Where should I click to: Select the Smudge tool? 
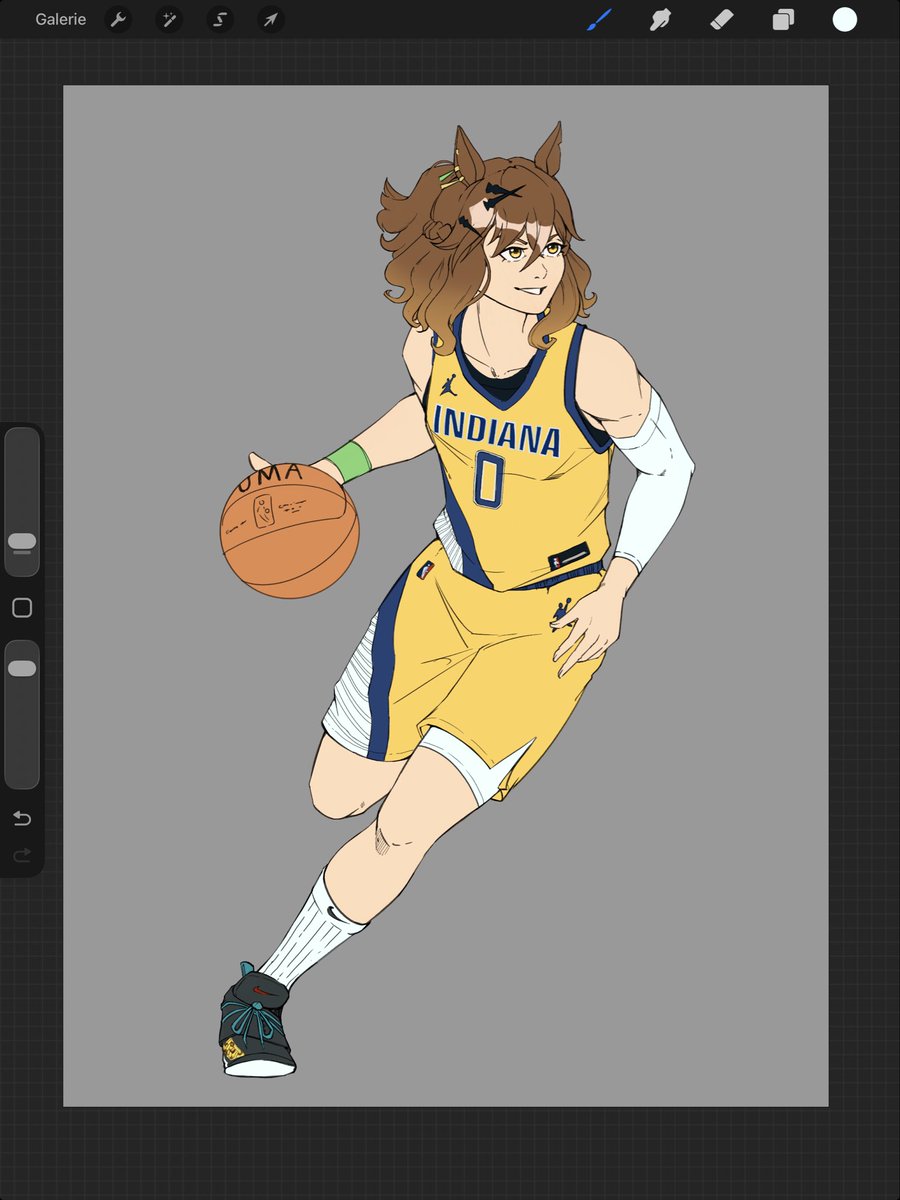tap(660, 19)
